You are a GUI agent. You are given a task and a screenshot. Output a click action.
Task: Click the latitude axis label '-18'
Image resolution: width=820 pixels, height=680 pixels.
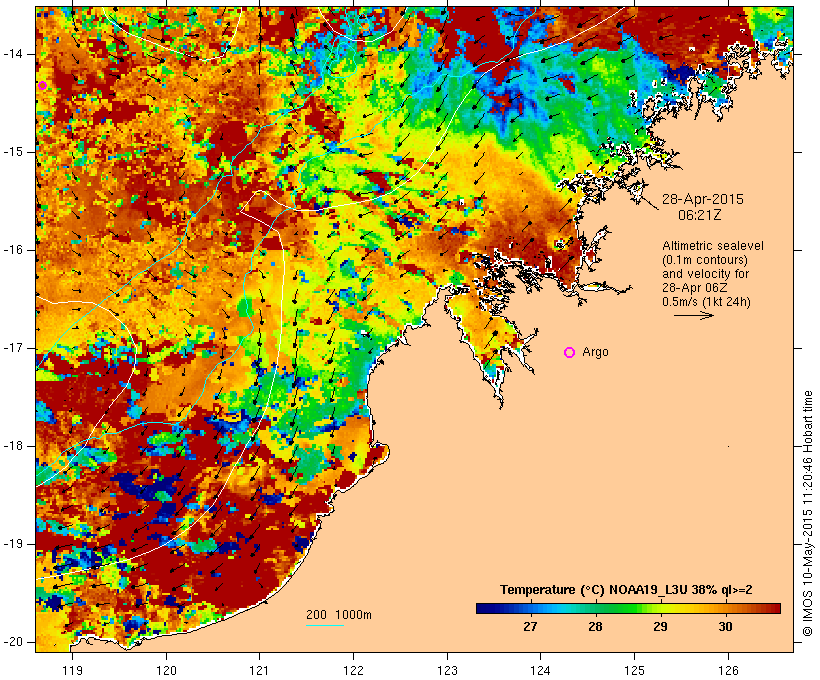pyautogui.click(x=13, y=446)
